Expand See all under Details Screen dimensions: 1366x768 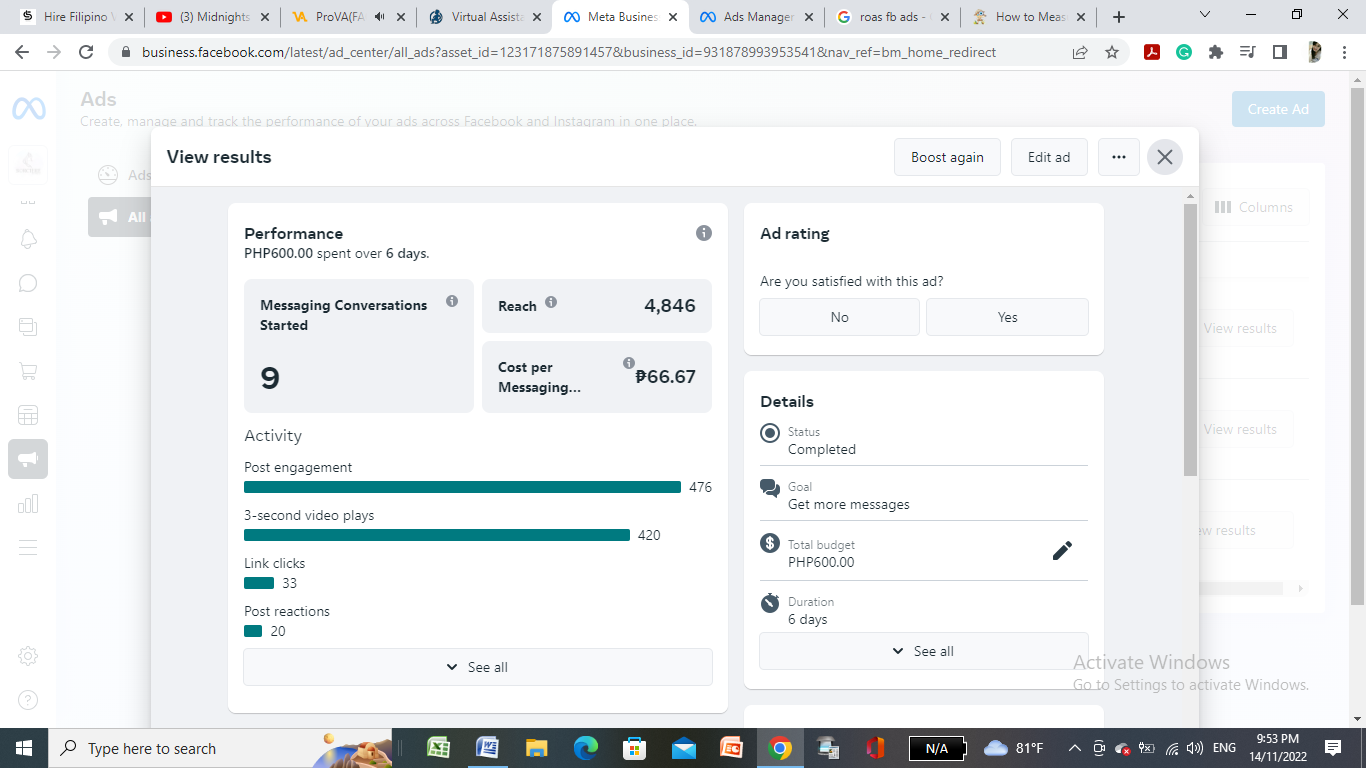pos(924,651)
